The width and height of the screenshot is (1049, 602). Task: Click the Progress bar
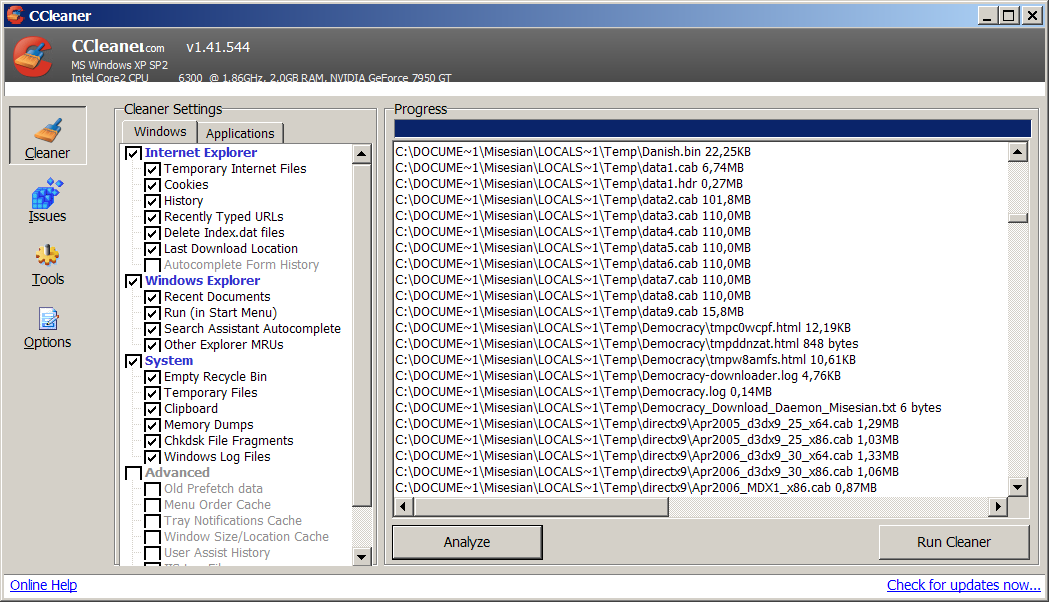[712, 128]
